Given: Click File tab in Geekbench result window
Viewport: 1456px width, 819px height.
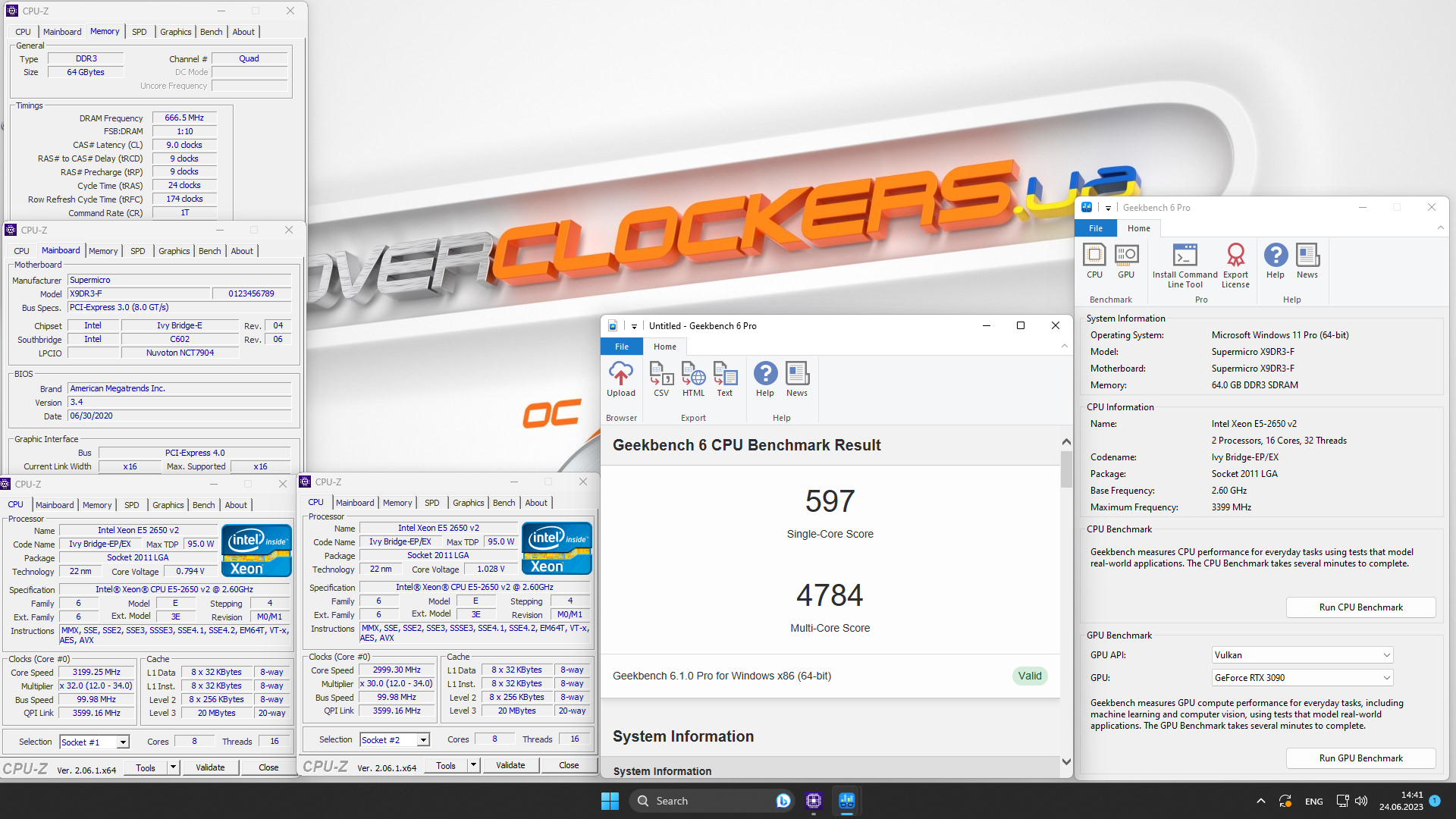Looking at the screenshot, I should (x=622, y=347).
